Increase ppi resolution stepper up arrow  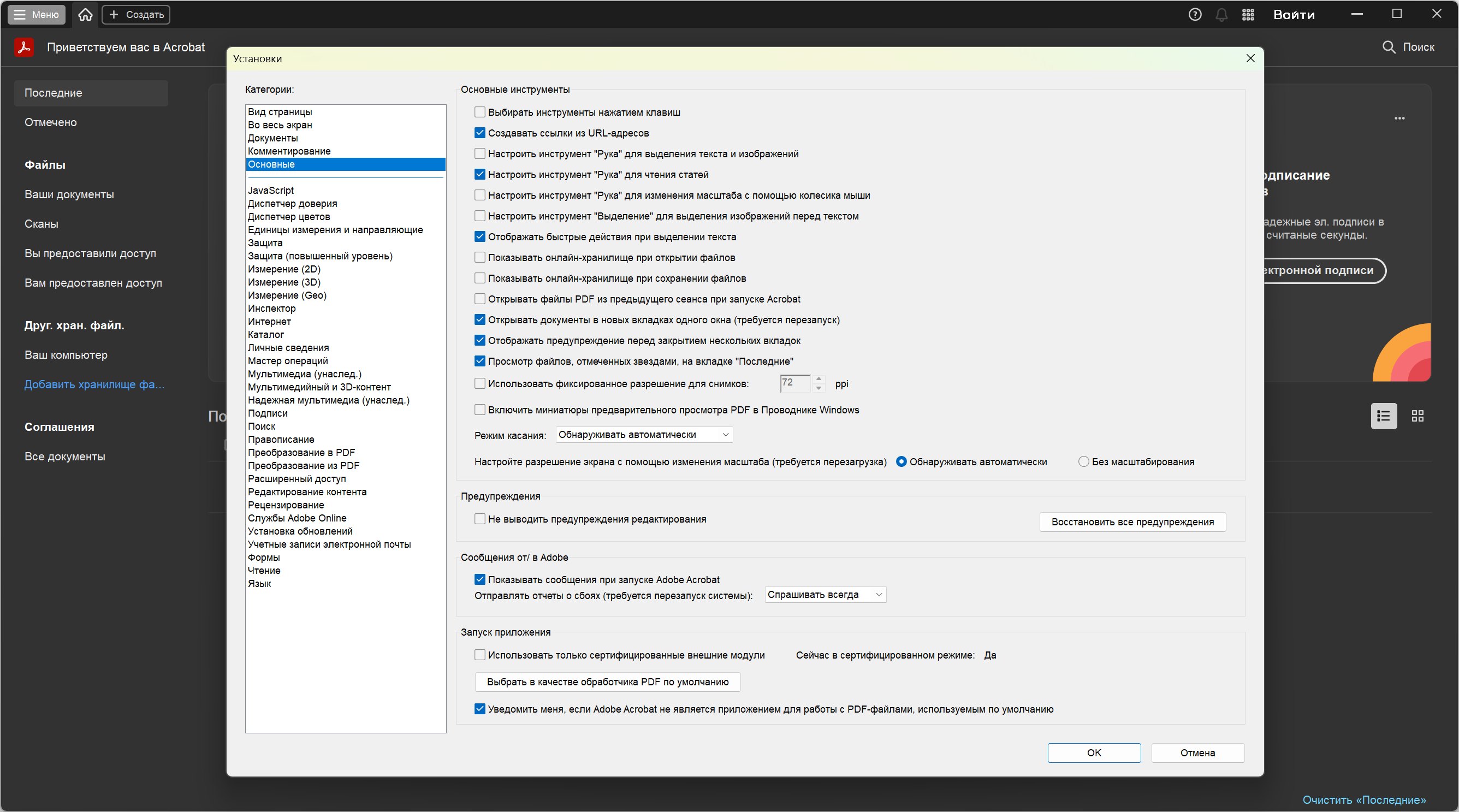click(x=819, y=378)
